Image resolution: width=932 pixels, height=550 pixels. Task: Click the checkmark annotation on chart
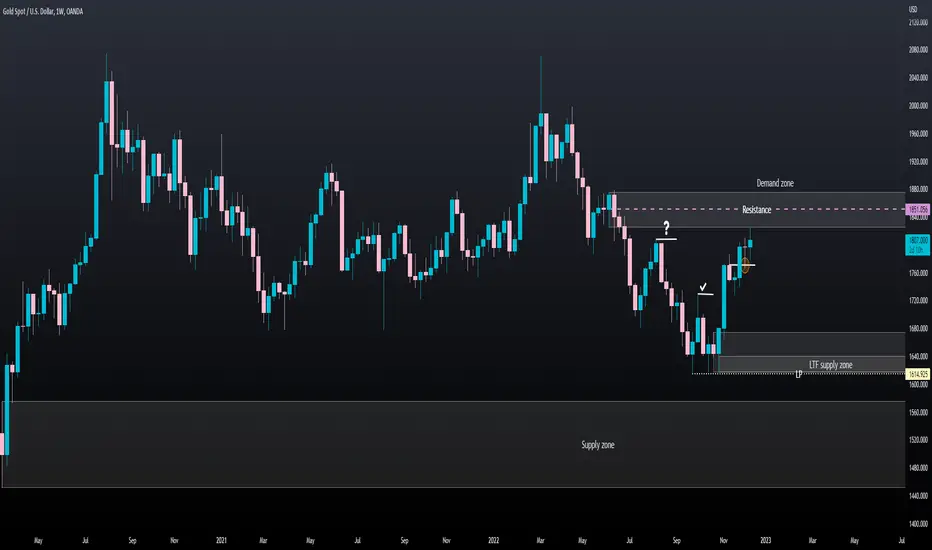click(x=703, y=287)
